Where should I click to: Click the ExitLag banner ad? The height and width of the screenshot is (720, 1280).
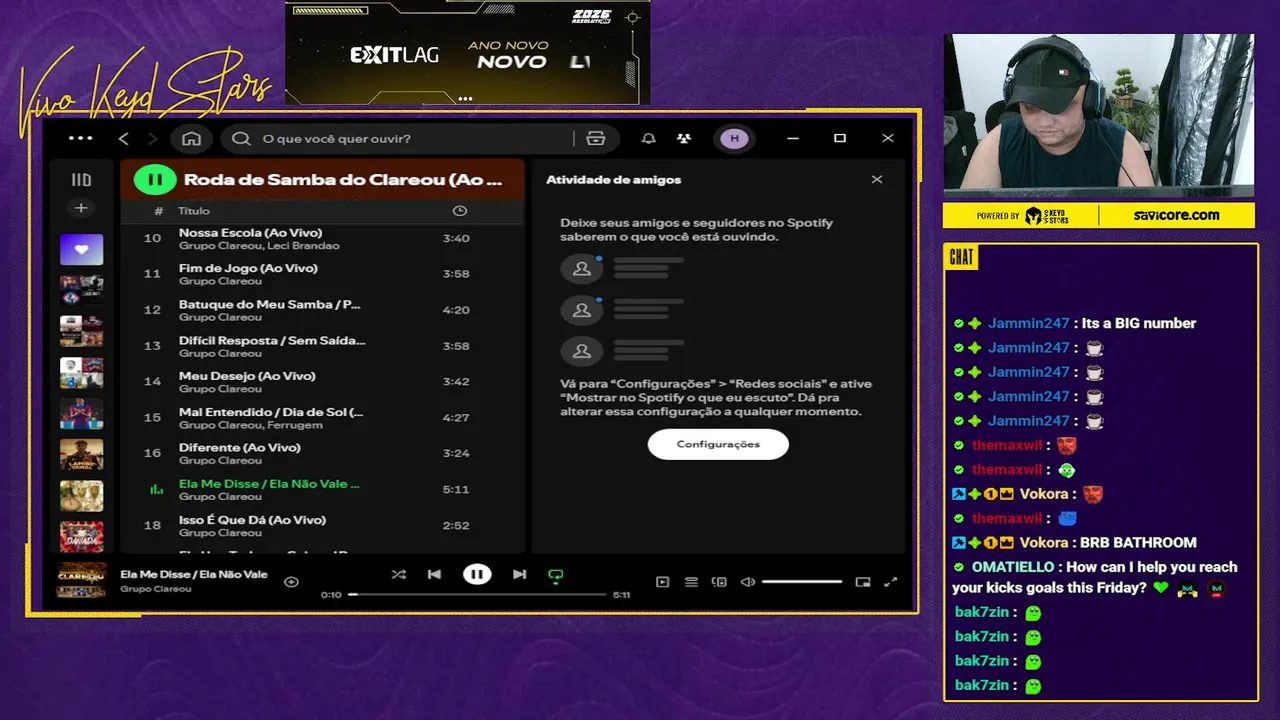point(468,52)
